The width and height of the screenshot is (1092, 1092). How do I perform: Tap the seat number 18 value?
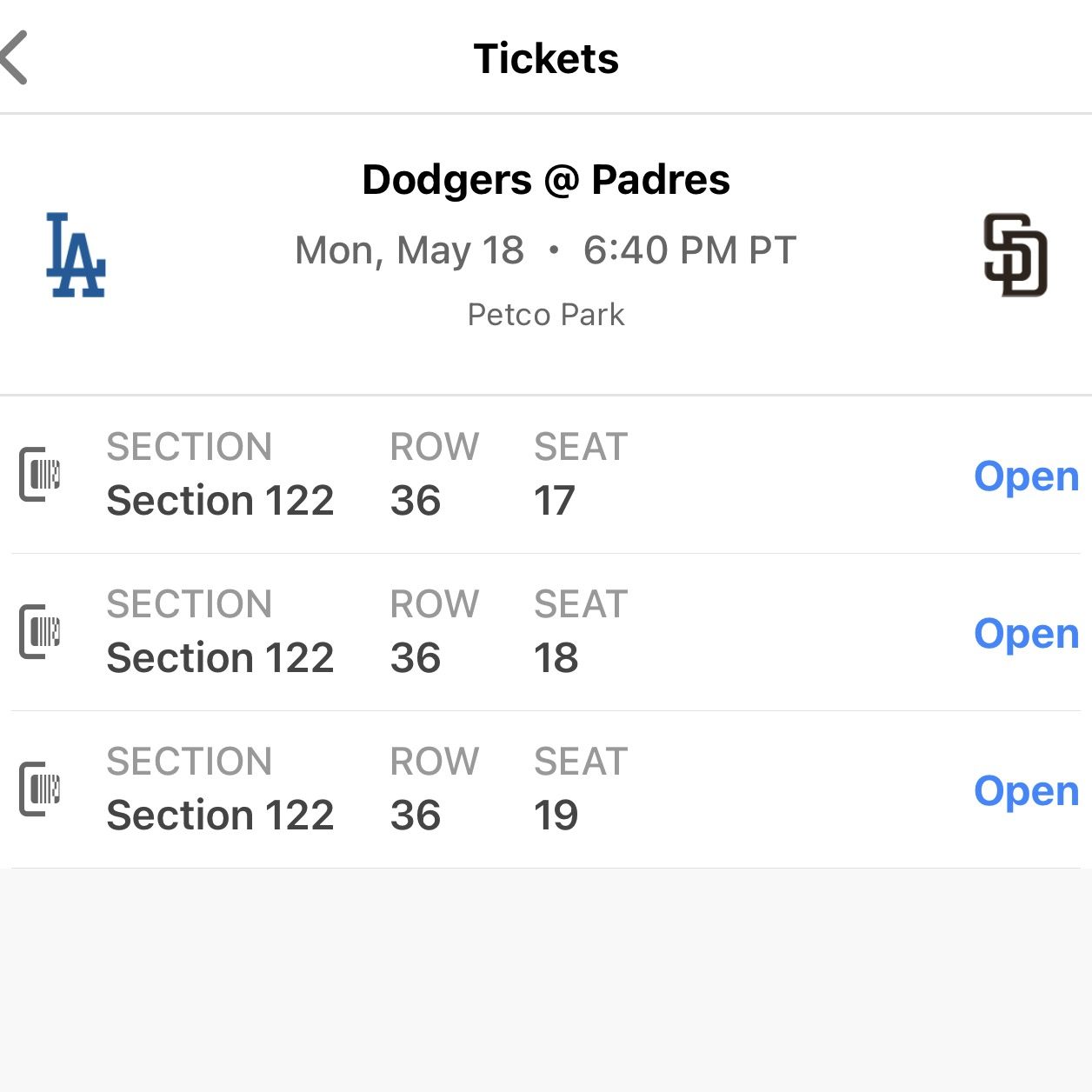coord(556,658)
